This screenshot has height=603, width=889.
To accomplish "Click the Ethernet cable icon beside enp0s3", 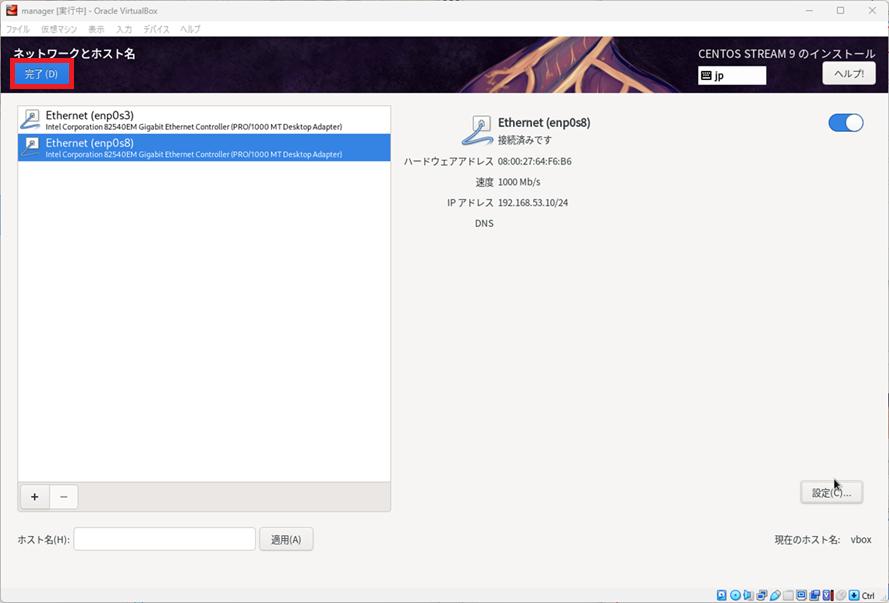I will [x=31, y=120].
